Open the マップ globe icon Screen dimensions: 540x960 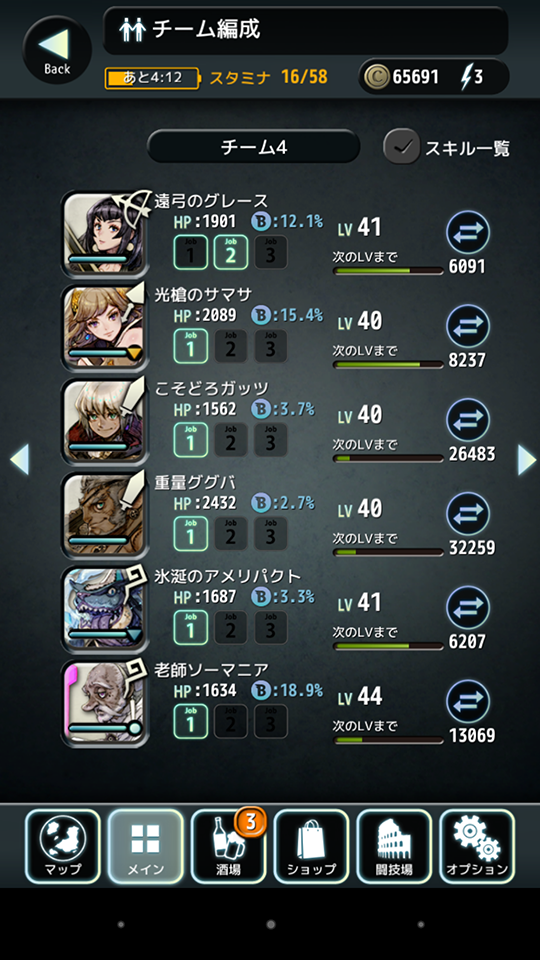[62, 846]
